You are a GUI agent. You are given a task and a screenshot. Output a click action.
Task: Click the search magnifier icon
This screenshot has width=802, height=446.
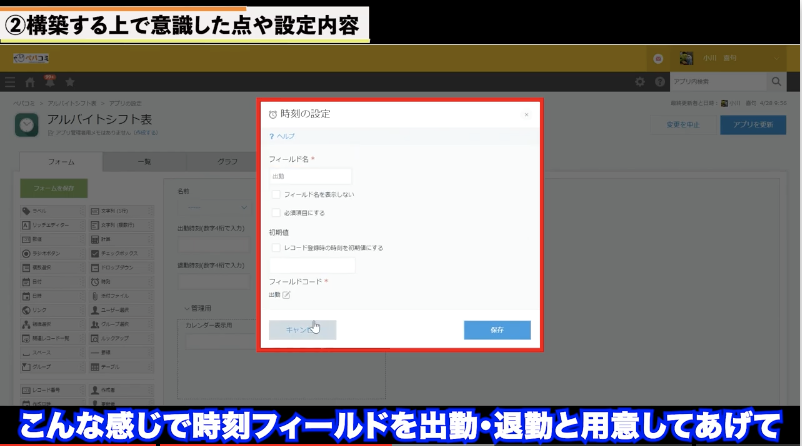coord(776,81)
